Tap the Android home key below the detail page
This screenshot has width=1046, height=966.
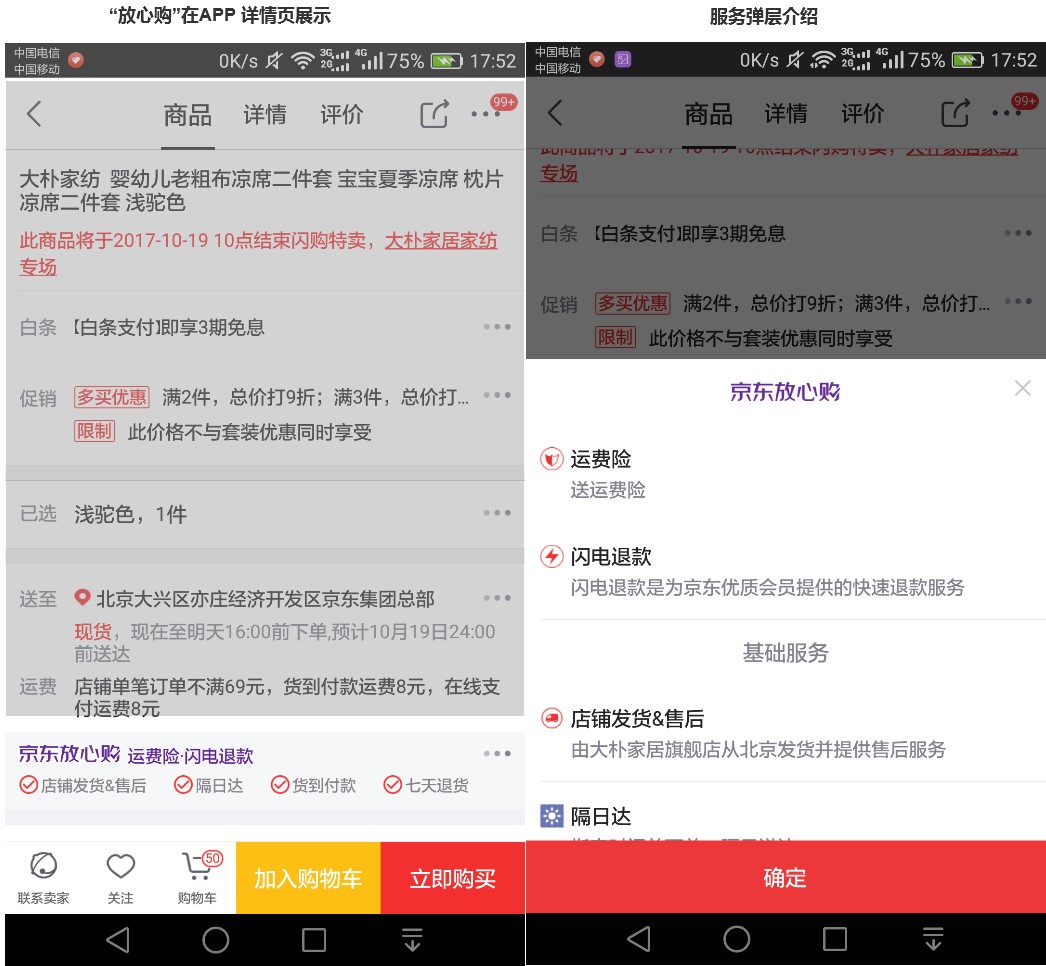pos(215,940)
